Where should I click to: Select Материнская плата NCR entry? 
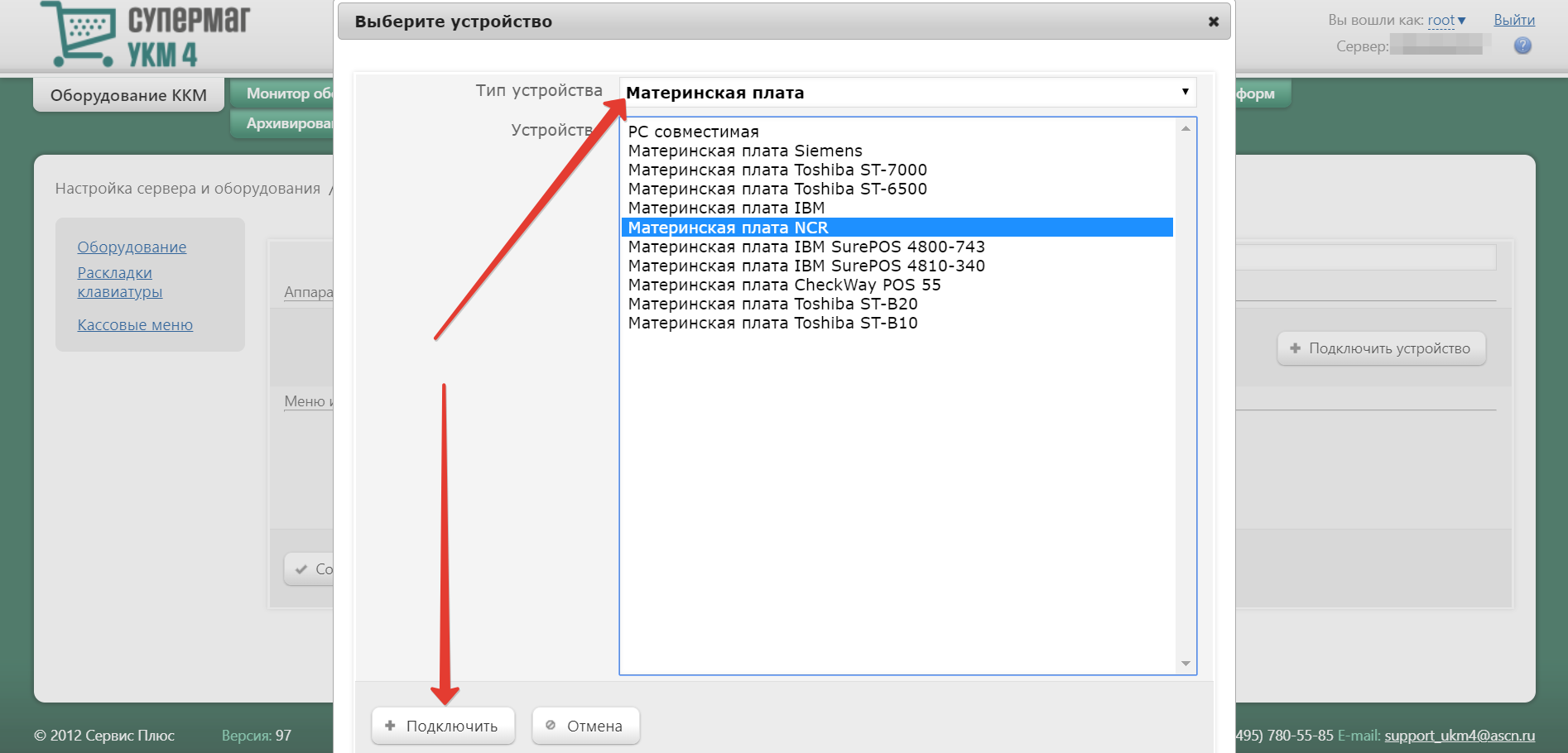897,228
